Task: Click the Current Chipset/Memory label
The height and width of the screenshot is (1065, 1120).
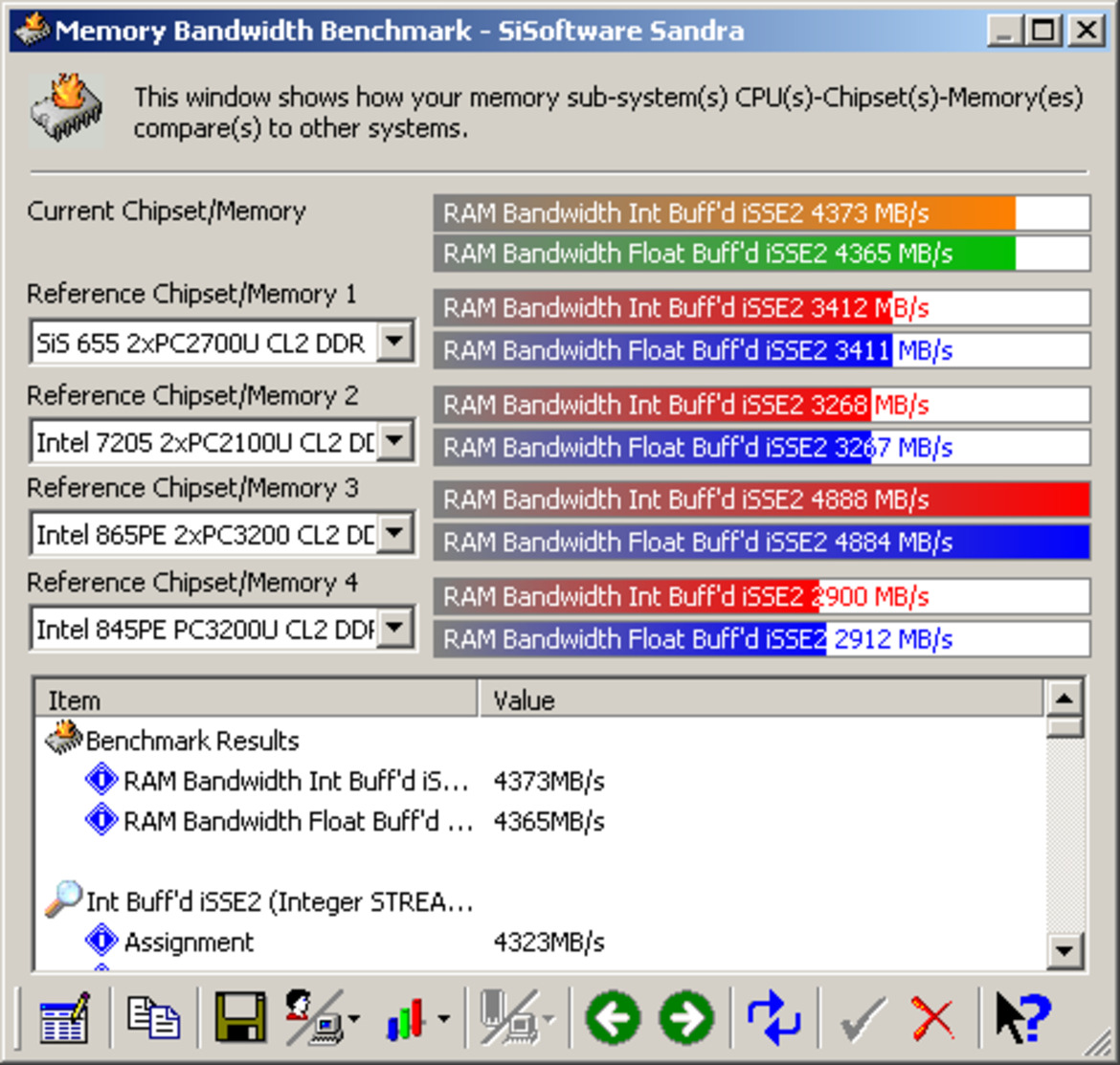Action: click(167, 211)
